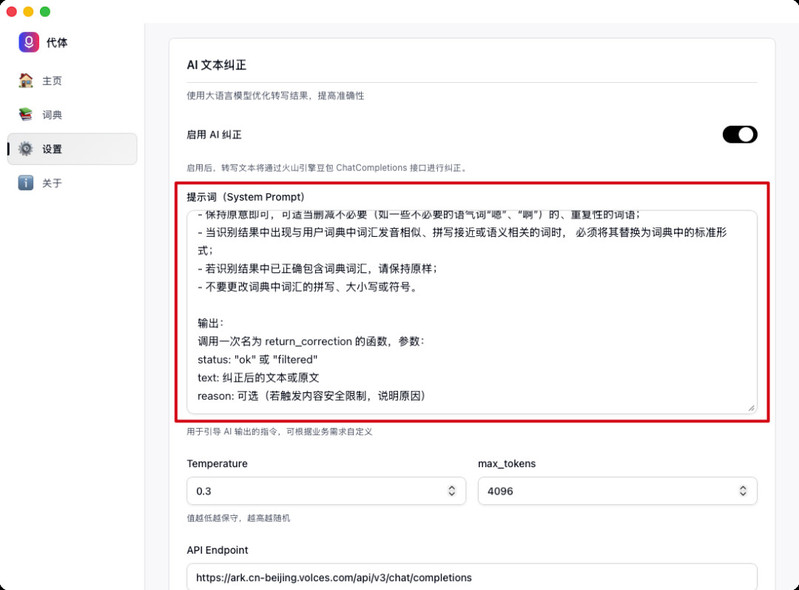Click the gear icon beside 设置
This screenshot has height=590, width=799.
coord(26,149)
